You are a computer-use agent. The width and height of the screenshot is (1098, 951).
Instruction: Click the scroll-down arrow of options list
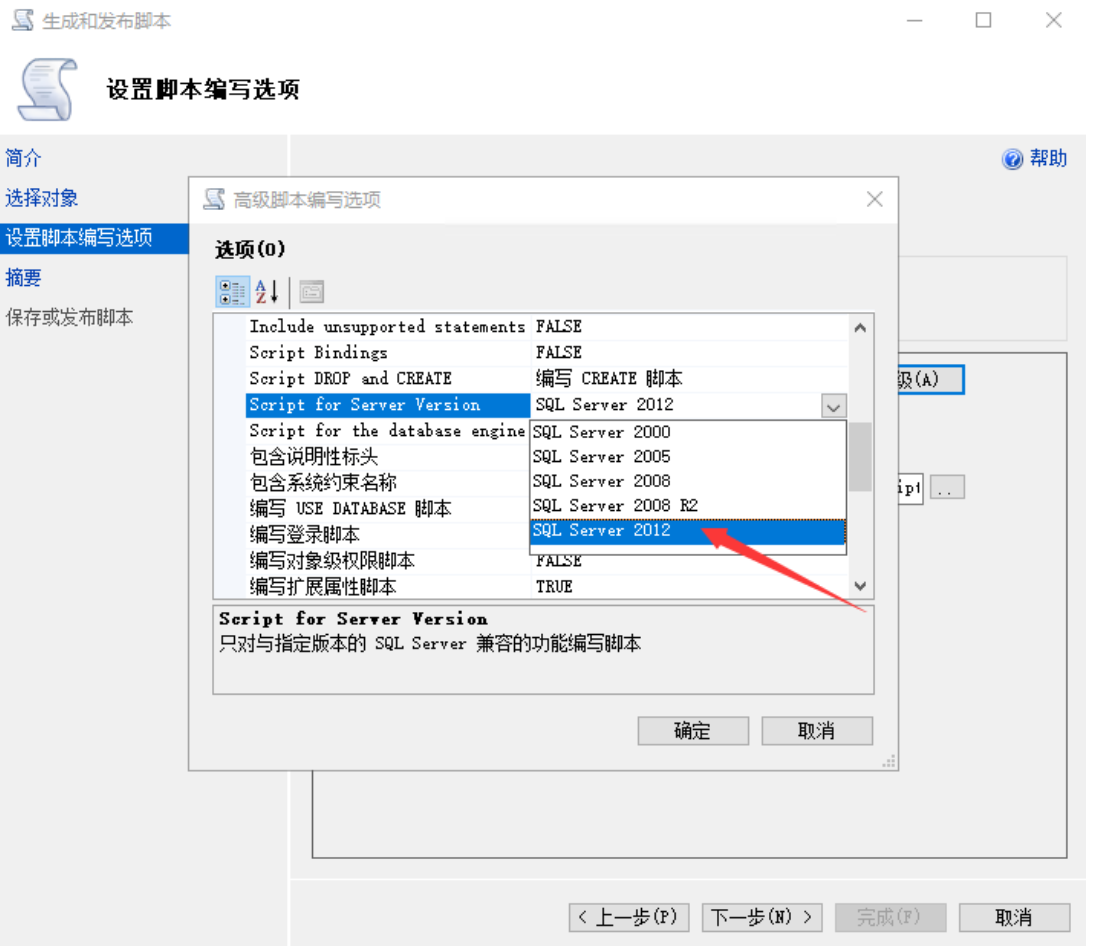click(859, 587)
